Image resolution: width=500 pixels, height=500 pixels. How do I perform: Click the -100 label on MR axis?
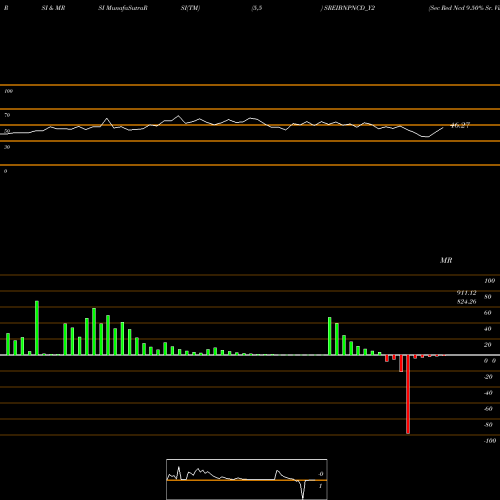[490, 441]
